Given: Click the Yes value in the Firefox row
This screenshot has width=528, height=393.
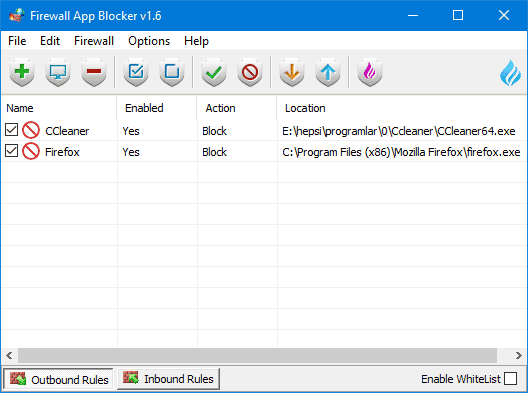Looking at the screenshot, I should point(131,152).
